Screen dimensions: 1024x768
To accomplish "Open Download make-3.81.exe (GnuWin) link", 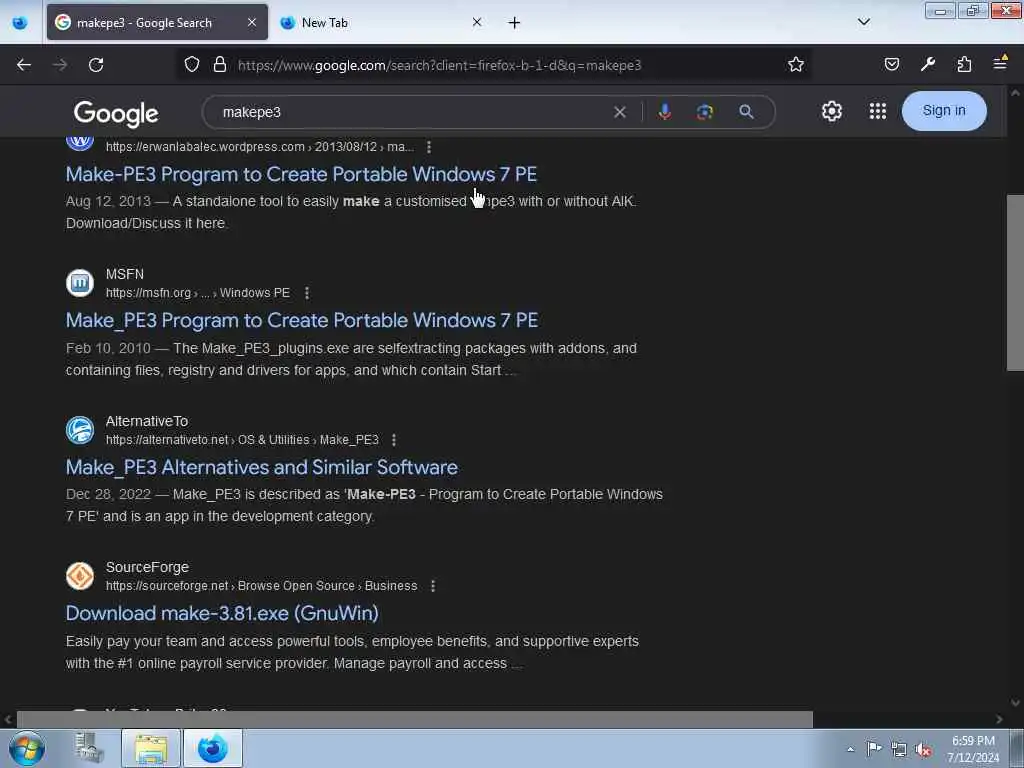I will click(222, 613).
